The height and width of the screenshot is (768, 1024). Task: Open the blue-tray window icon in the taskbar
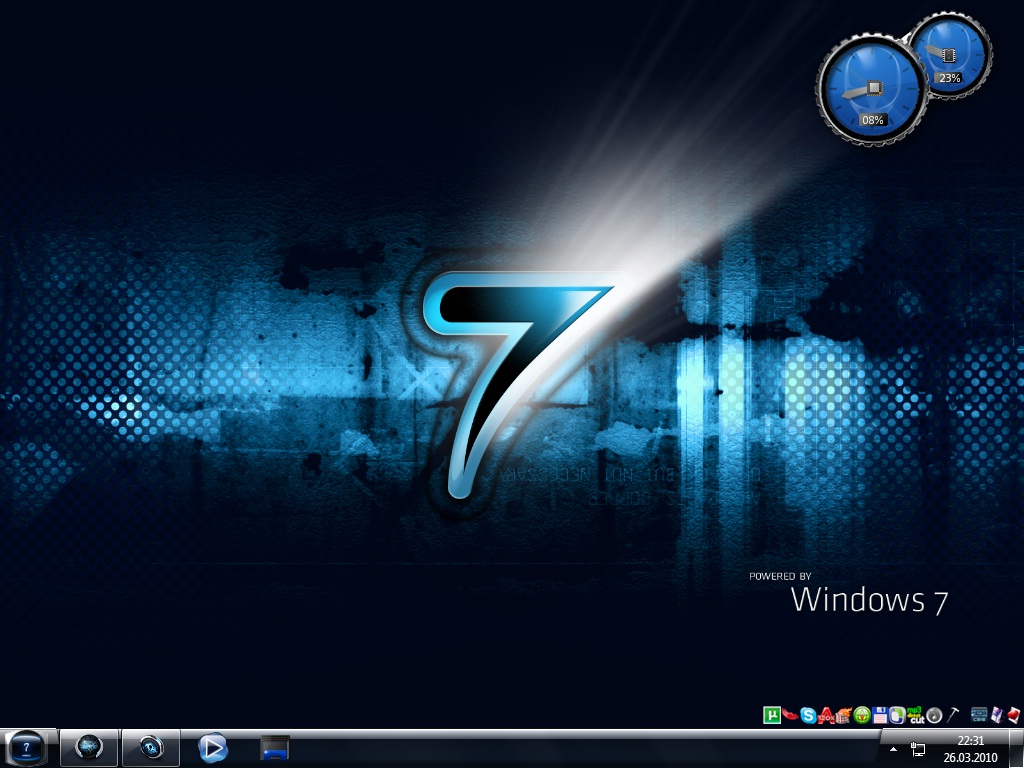pyautogui.click(x=275, y=748)
